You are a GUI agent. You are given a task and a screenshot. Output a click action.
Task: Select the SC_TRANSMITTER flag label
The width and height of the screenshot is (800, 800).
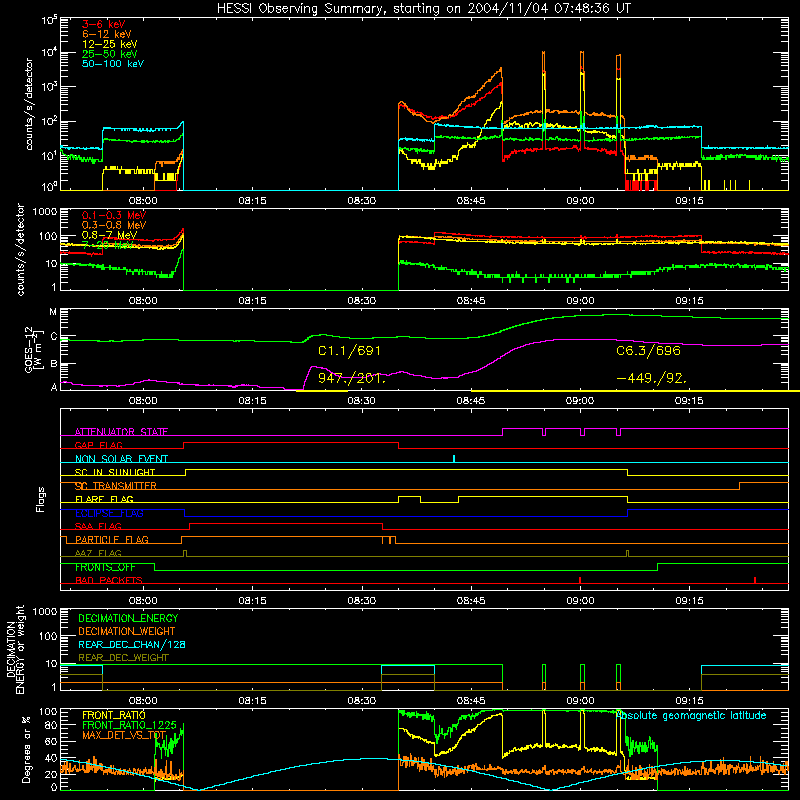click(x=116, y=486)
